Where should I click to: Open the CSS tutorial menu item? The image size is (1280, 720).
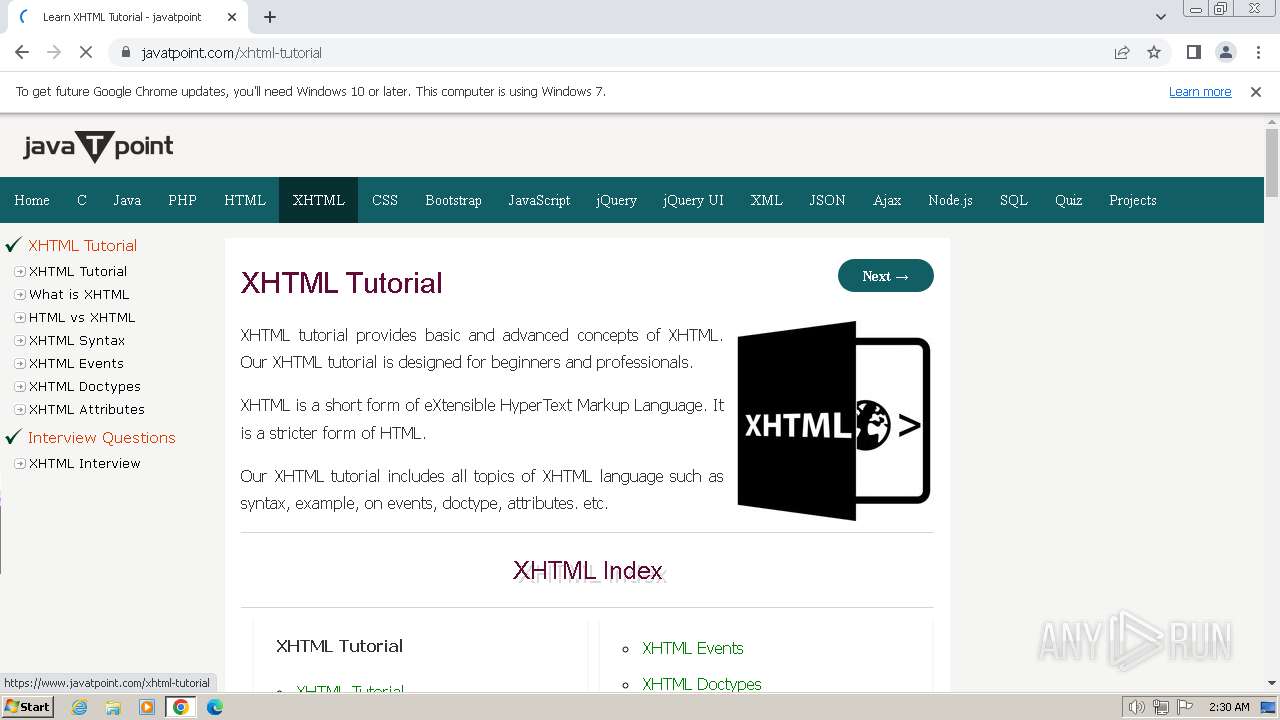[x=385, y=200]
